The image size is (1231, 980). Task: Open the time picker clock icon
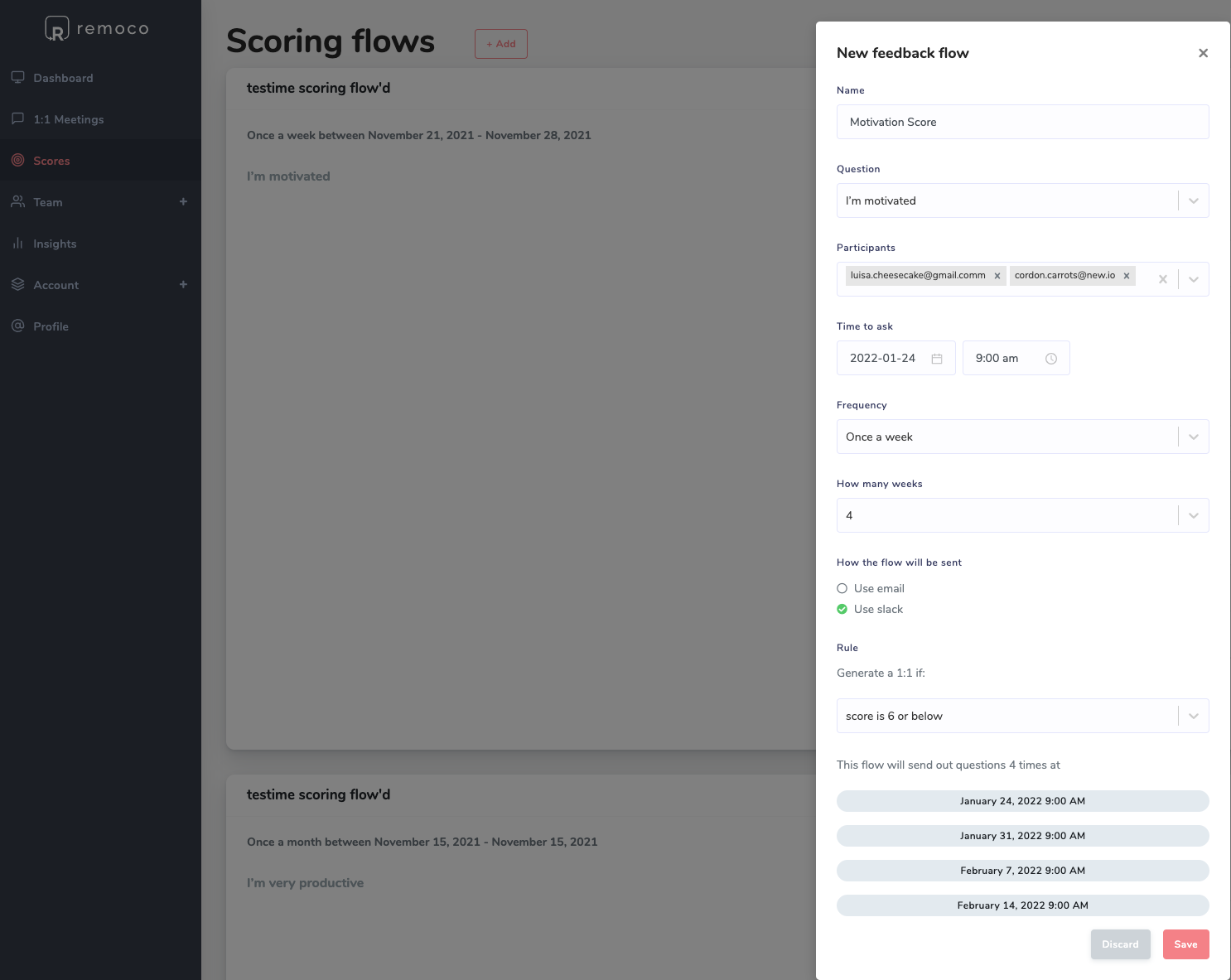pos(1051,359)
